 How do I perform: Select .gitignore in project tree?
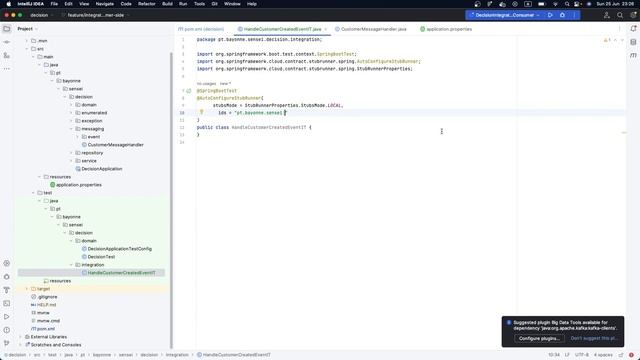(x=44, y=297)
